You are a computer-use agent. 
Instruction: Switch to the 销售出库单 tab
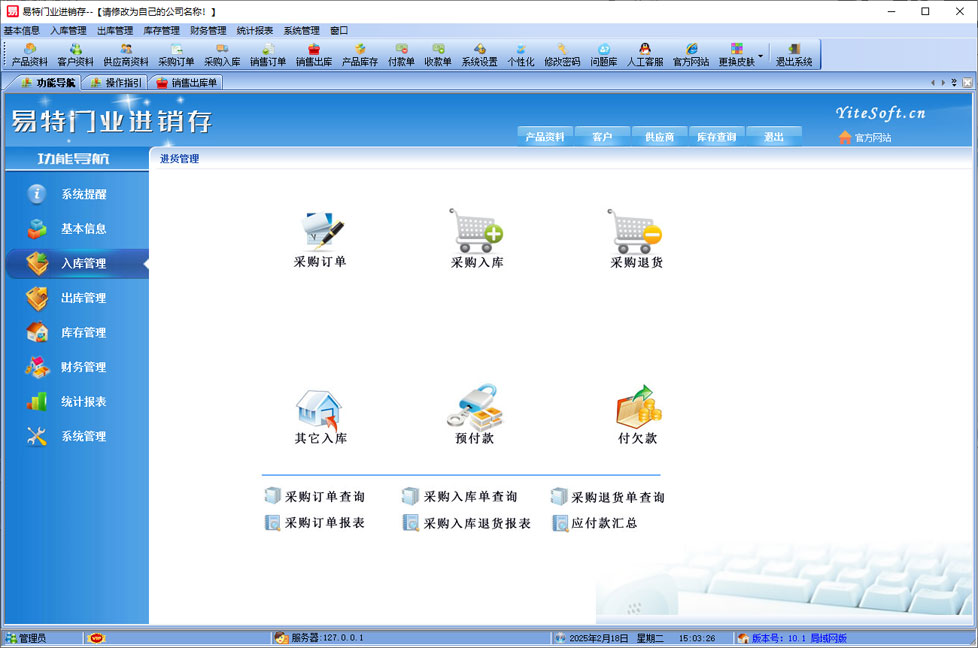pos(187,83)
